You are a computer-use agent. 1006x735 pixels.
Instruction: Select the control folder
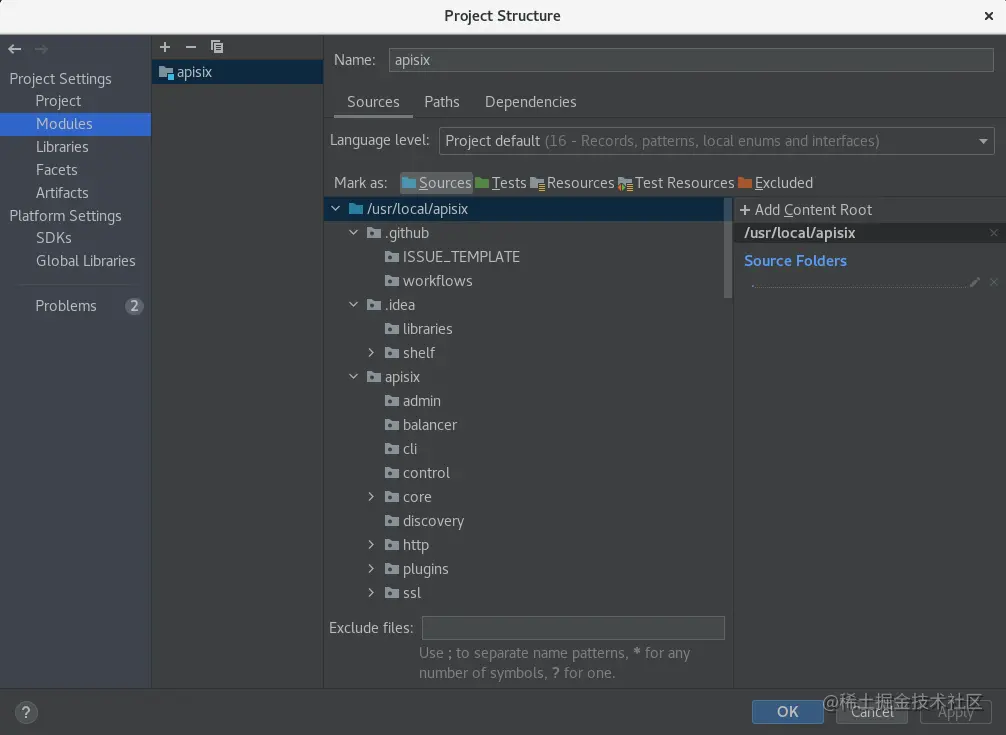426,473
